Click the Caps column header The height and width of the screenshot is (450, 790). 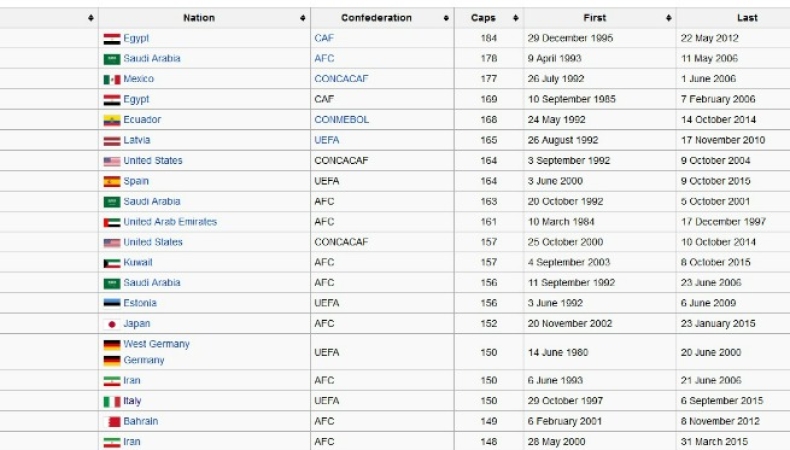point(483,18)
